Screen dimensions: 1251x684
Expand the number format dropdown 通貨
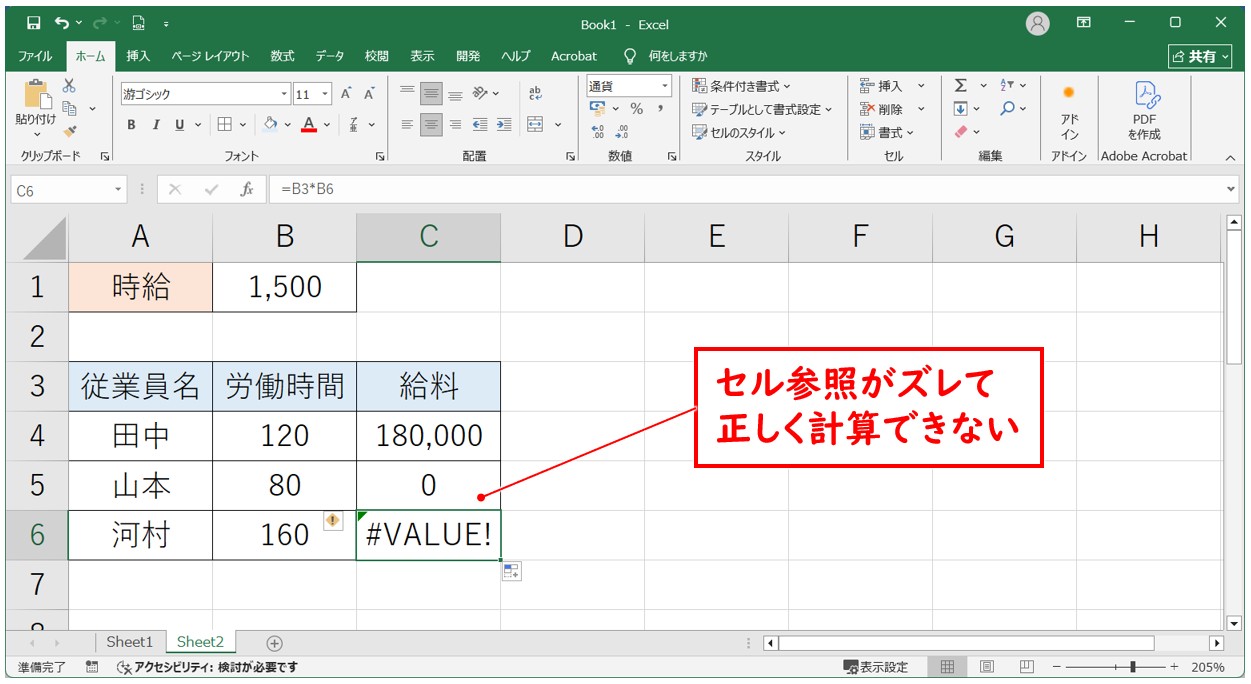click(664, 87)
